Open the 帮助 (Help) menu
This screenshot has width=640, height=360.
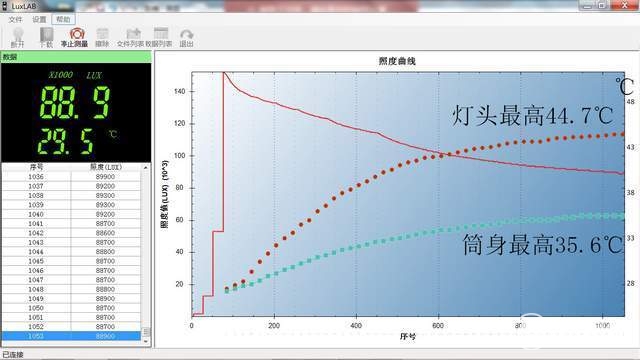point(63,19)
